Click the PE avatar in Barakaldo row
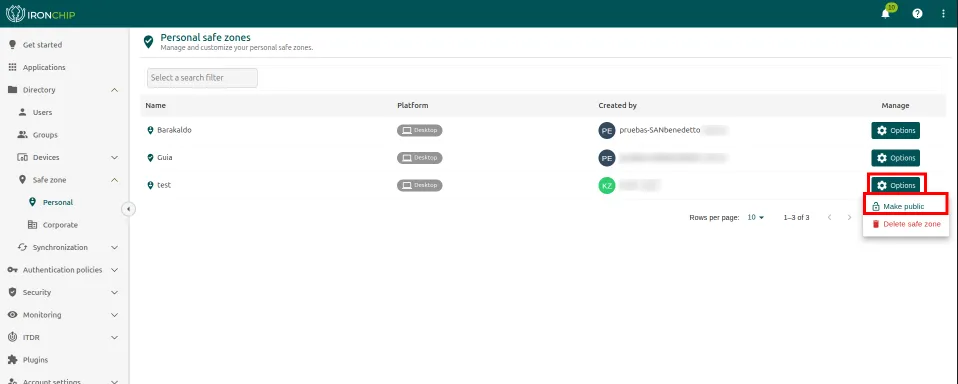 click(607, 131)
